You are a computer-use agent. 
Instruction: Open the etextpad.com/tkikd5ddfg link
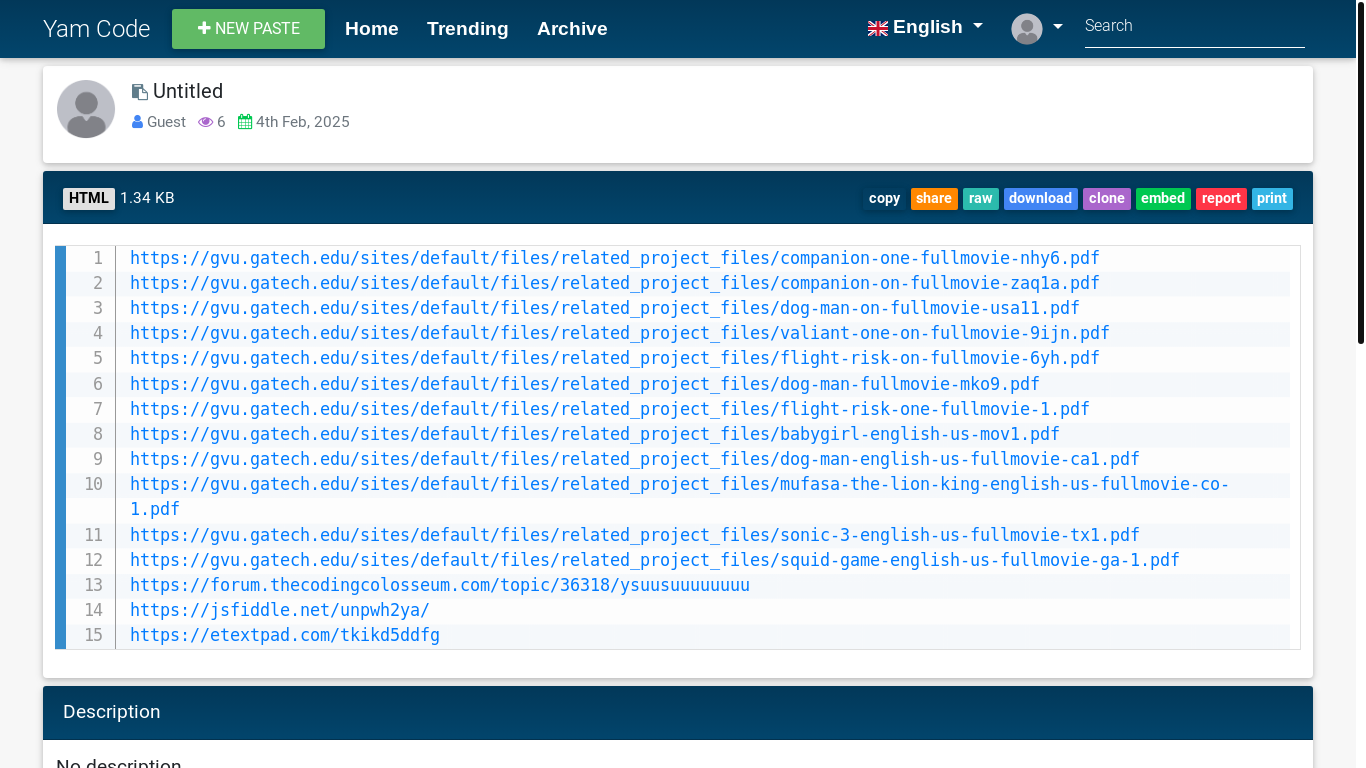[285, 635]
